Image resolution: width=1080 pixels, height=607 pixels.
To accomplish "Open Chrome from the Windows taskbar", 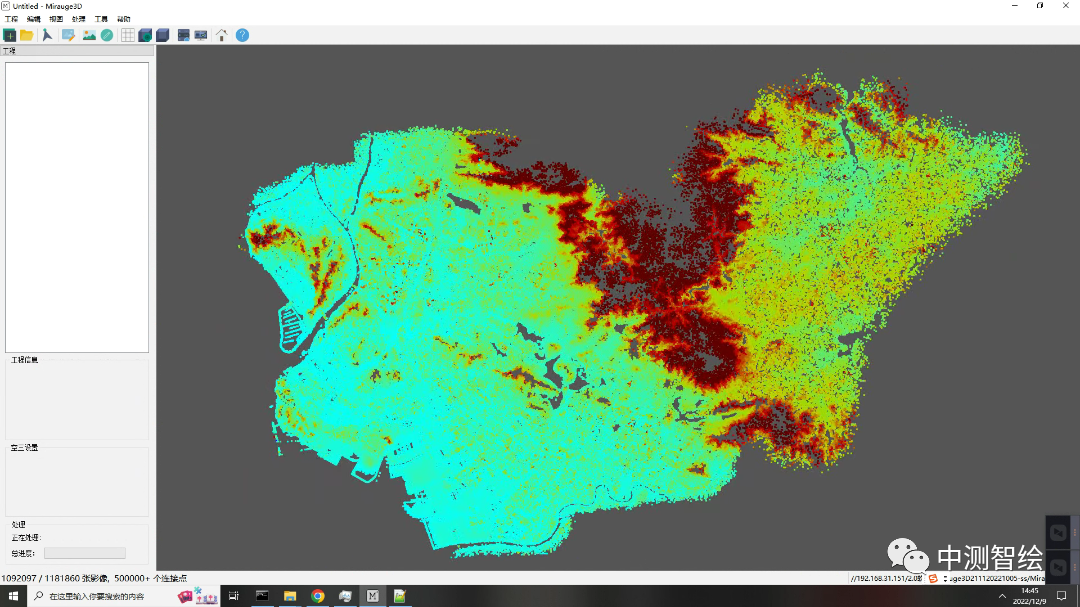I will click(x=318, y=596).
